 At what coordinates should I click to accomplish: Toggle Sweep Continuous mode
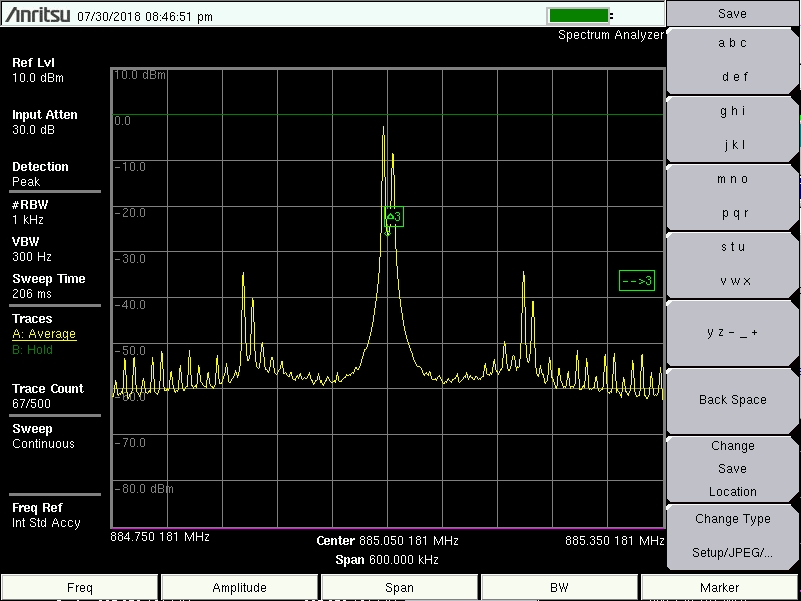(x=38, y=436)
